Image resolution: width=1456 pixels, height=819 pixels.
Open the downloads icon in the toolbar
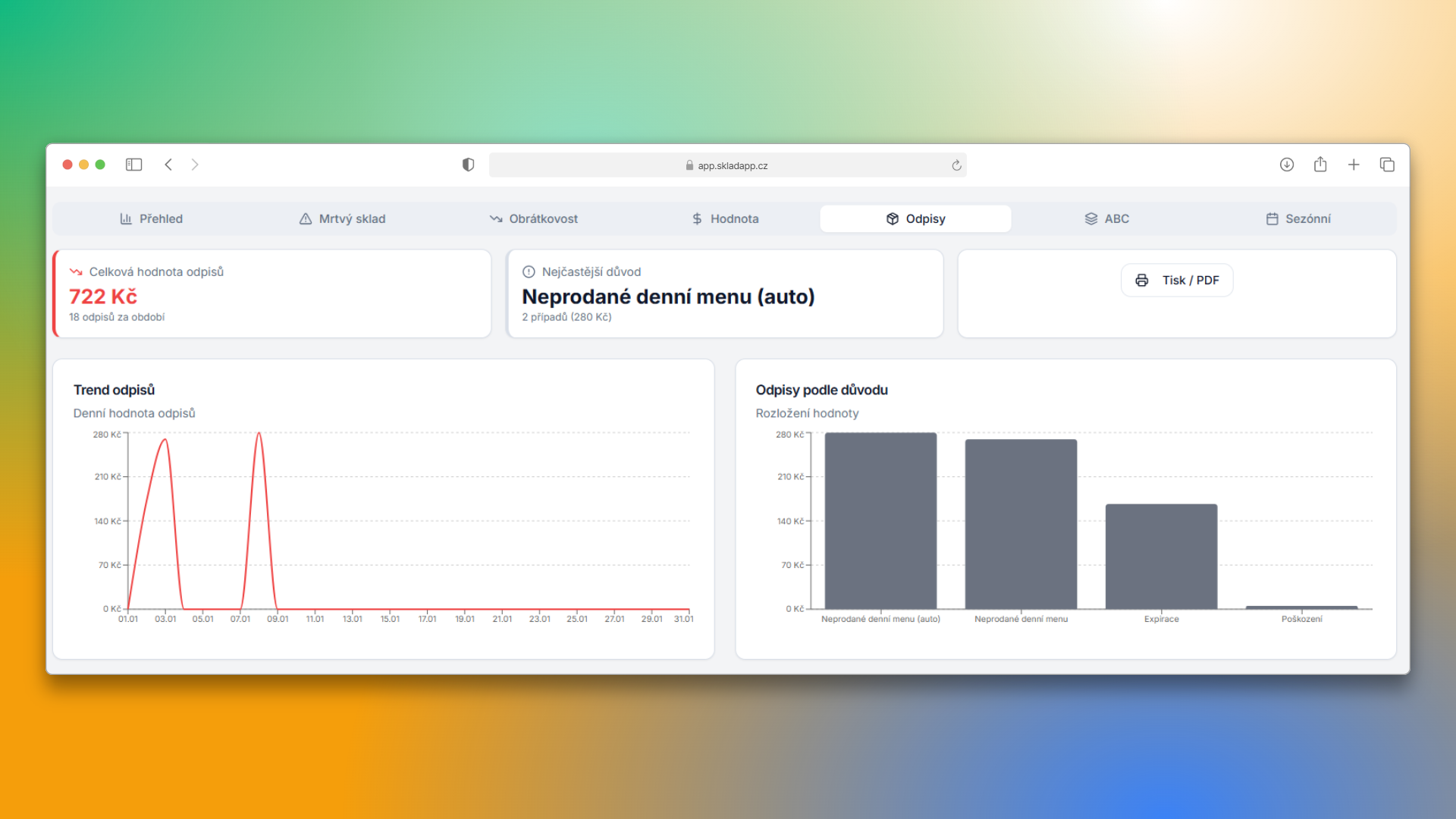1287,165
